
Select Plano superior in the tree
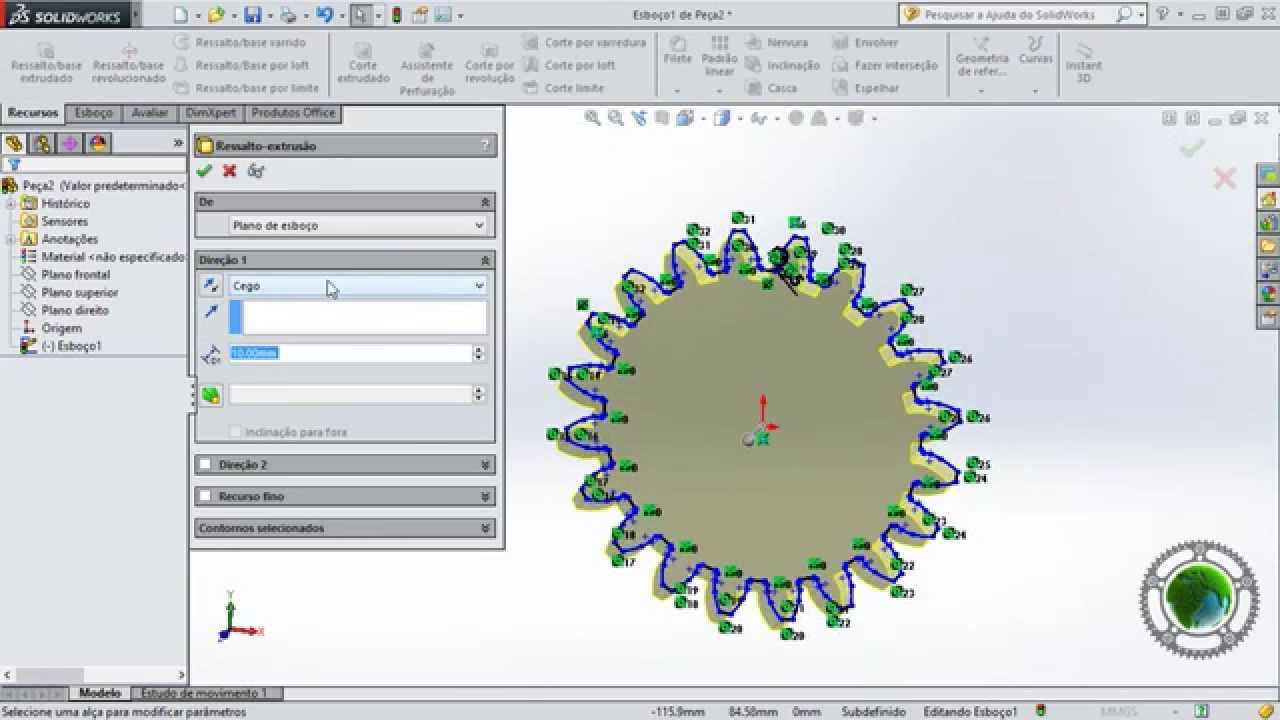(x=80, y=293)
